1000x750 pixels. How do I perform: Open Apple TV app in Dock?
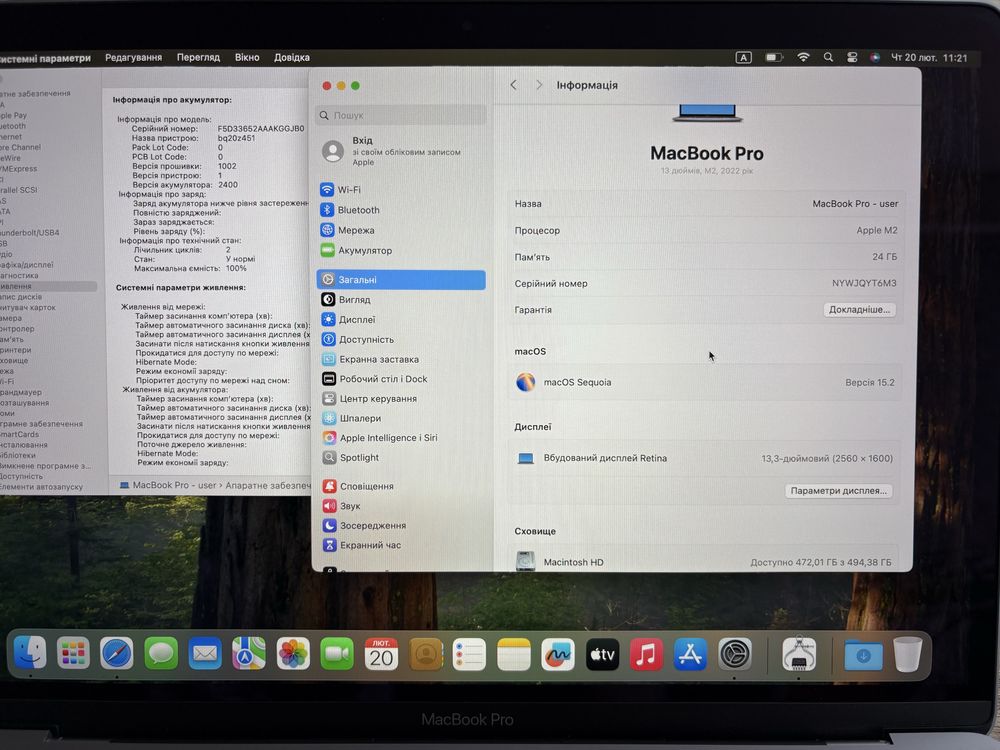pos(602,654)
